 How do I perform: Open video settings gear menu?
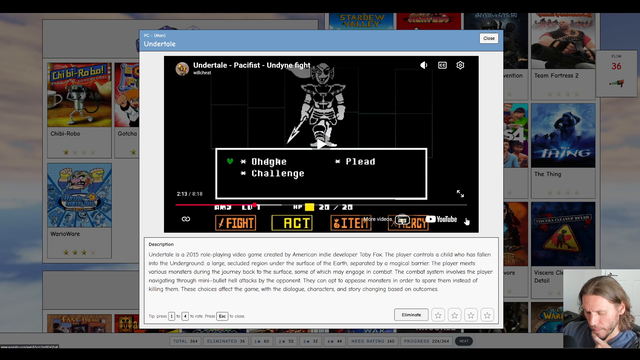(460, 65)
